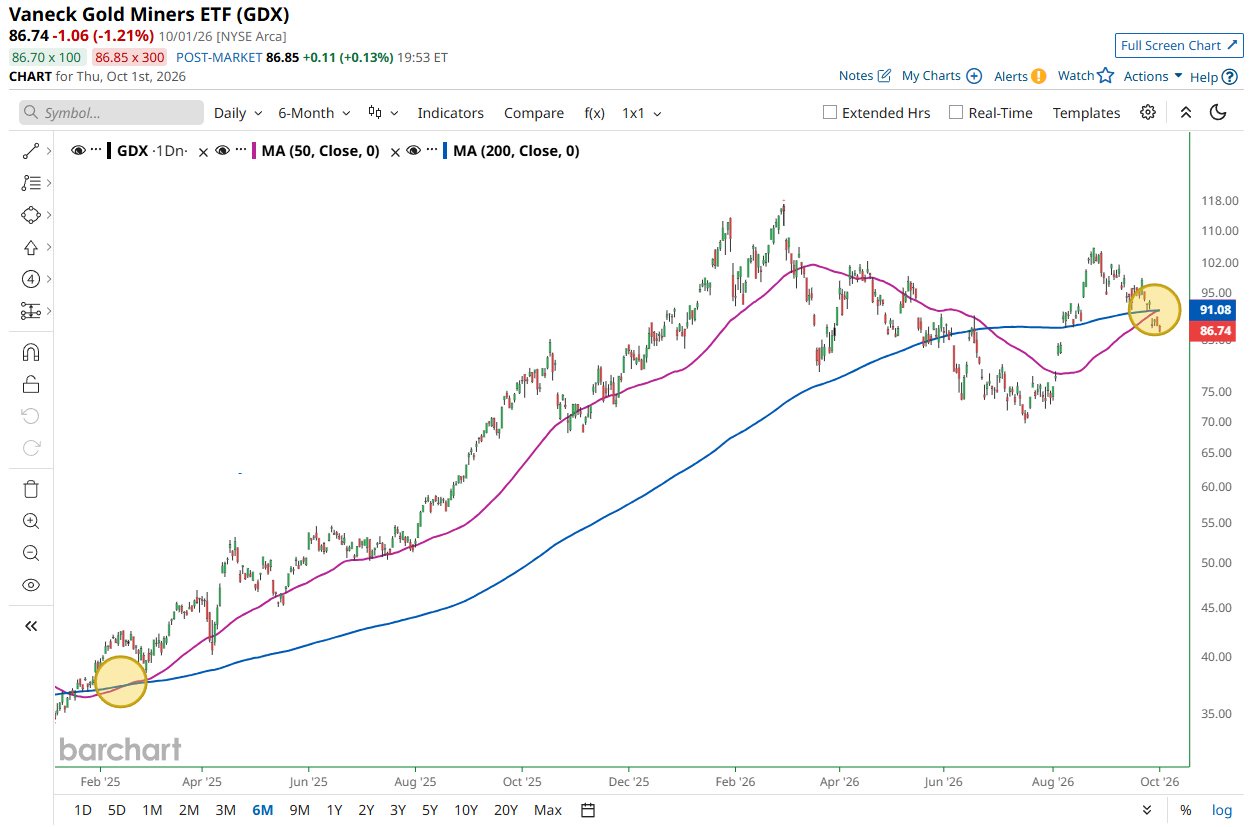Select the 1Y range tab
The width and height of the screenshot is (1253, 827).
(x=334, y=810)
